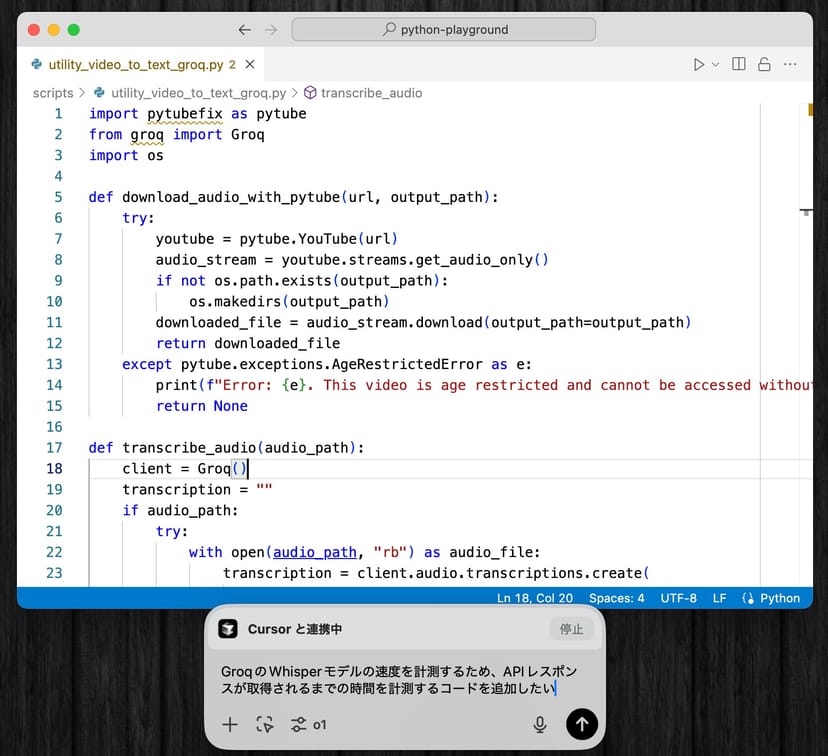Change indentation via Spaces: 4
This screenshot has width=828, height=756.
coord(617,598)
